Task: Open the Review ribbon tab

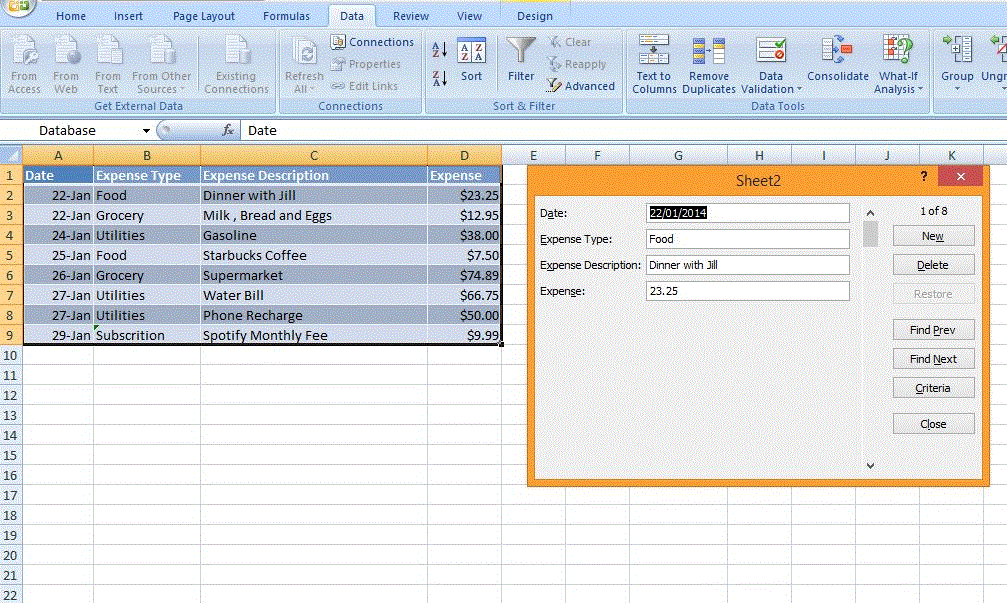Action: [410, 16]
